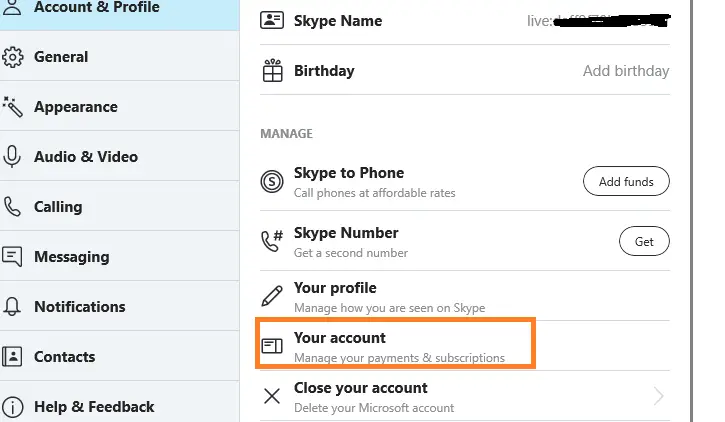Click the Calling phone handset icon
Image resolution: width=725 pixels, height=422 pixels.
pos(12,207)
